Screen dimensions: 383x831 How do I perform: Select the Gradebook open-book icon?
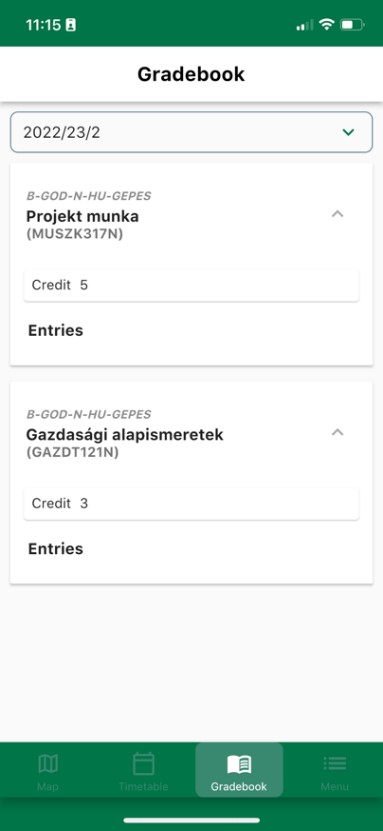point(239,764)
